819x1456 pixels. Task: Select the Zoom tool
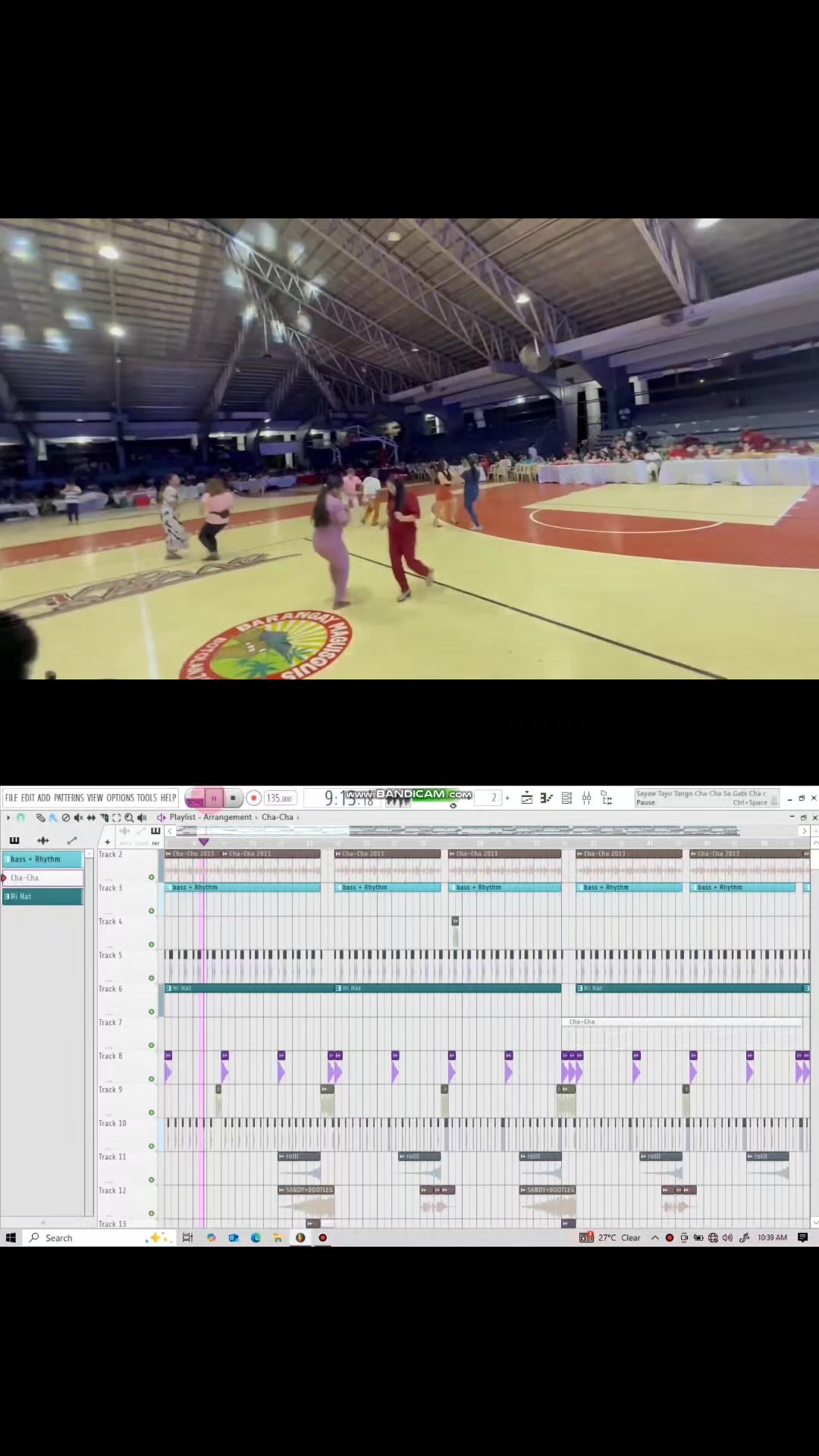pyautogui.click(x=129, y=817)
